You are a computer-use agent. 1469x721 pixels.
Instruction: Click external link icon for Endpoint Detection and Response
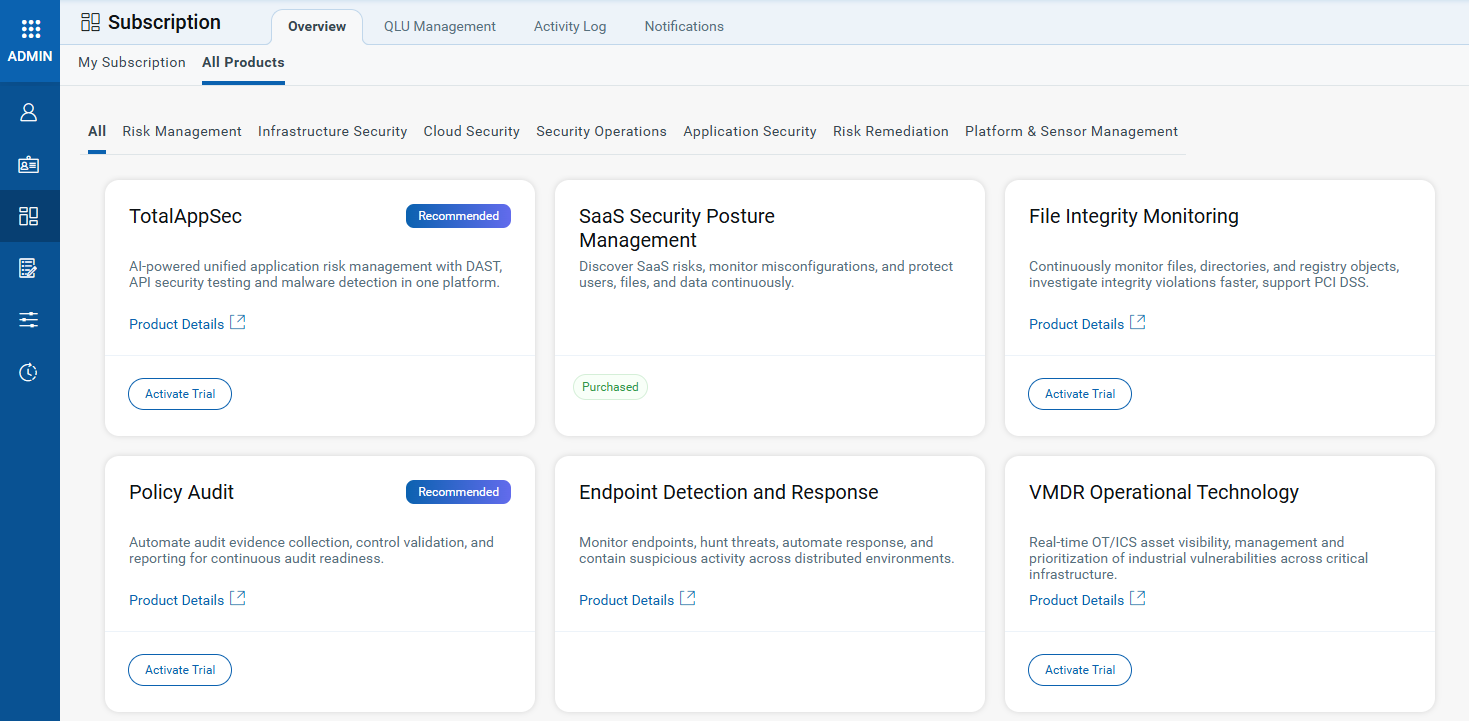click(688, 598)
